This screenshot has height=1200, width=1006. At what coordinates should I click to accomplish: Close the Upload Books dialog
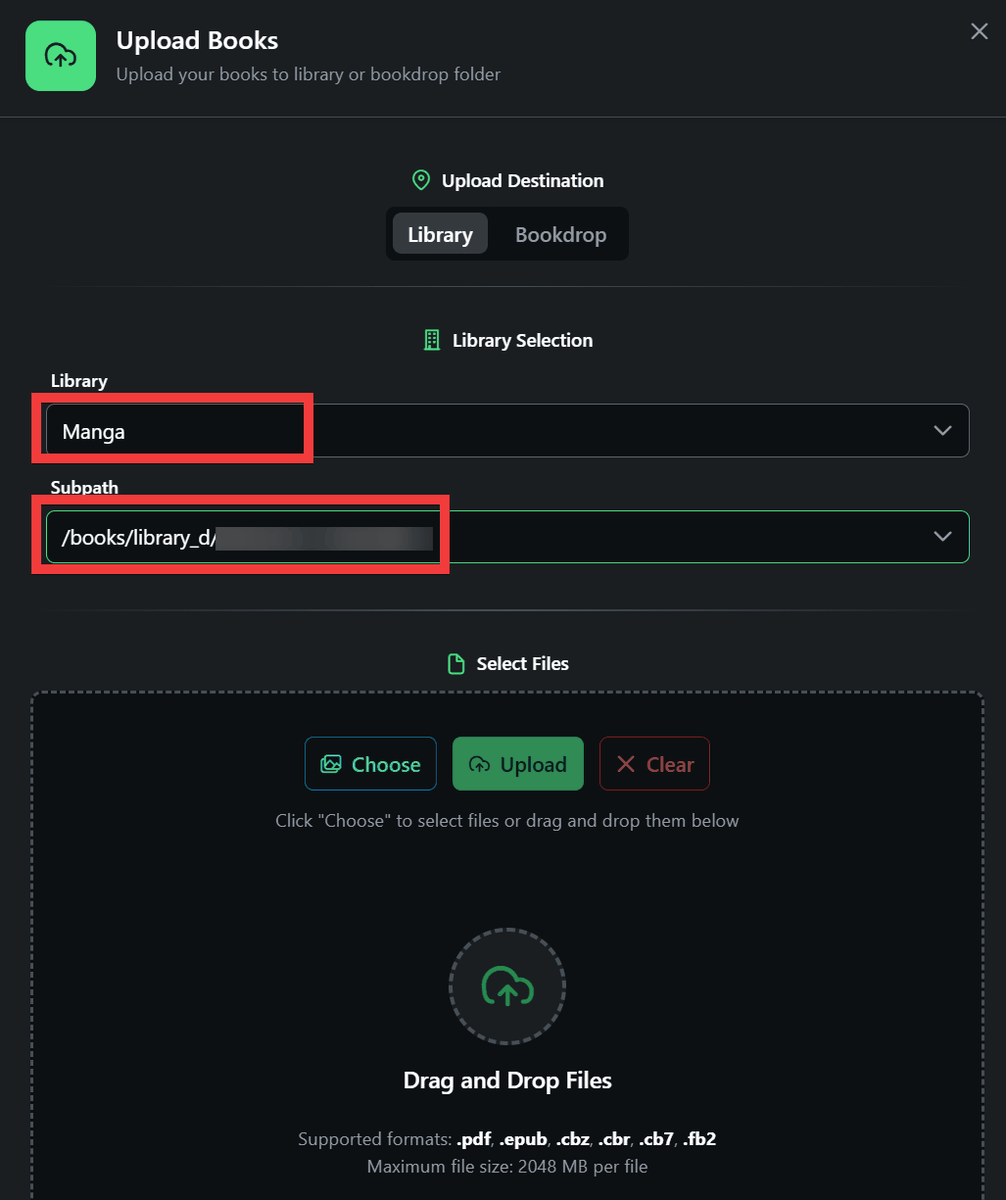979,32
